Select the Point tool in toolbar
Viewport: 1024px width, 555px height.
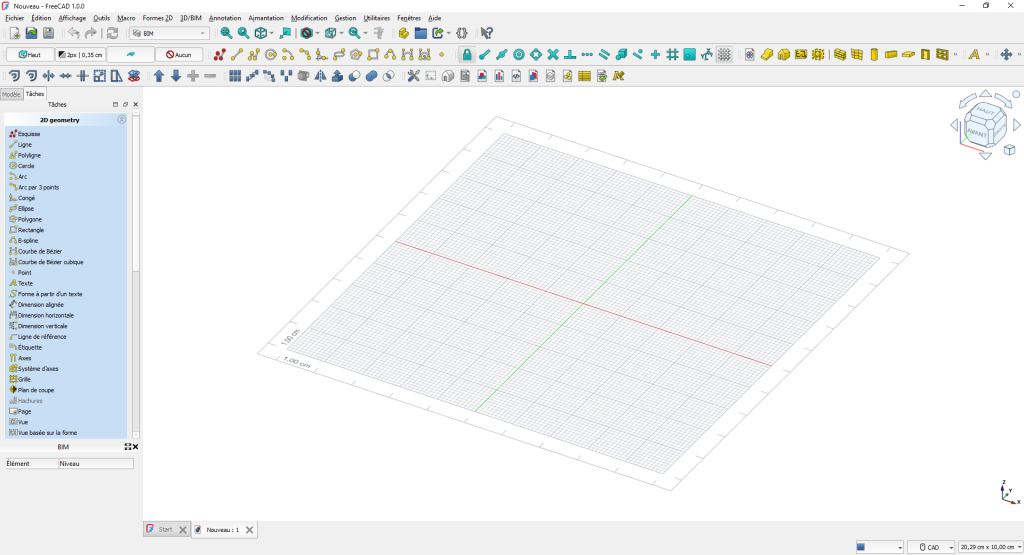point(441,55)
